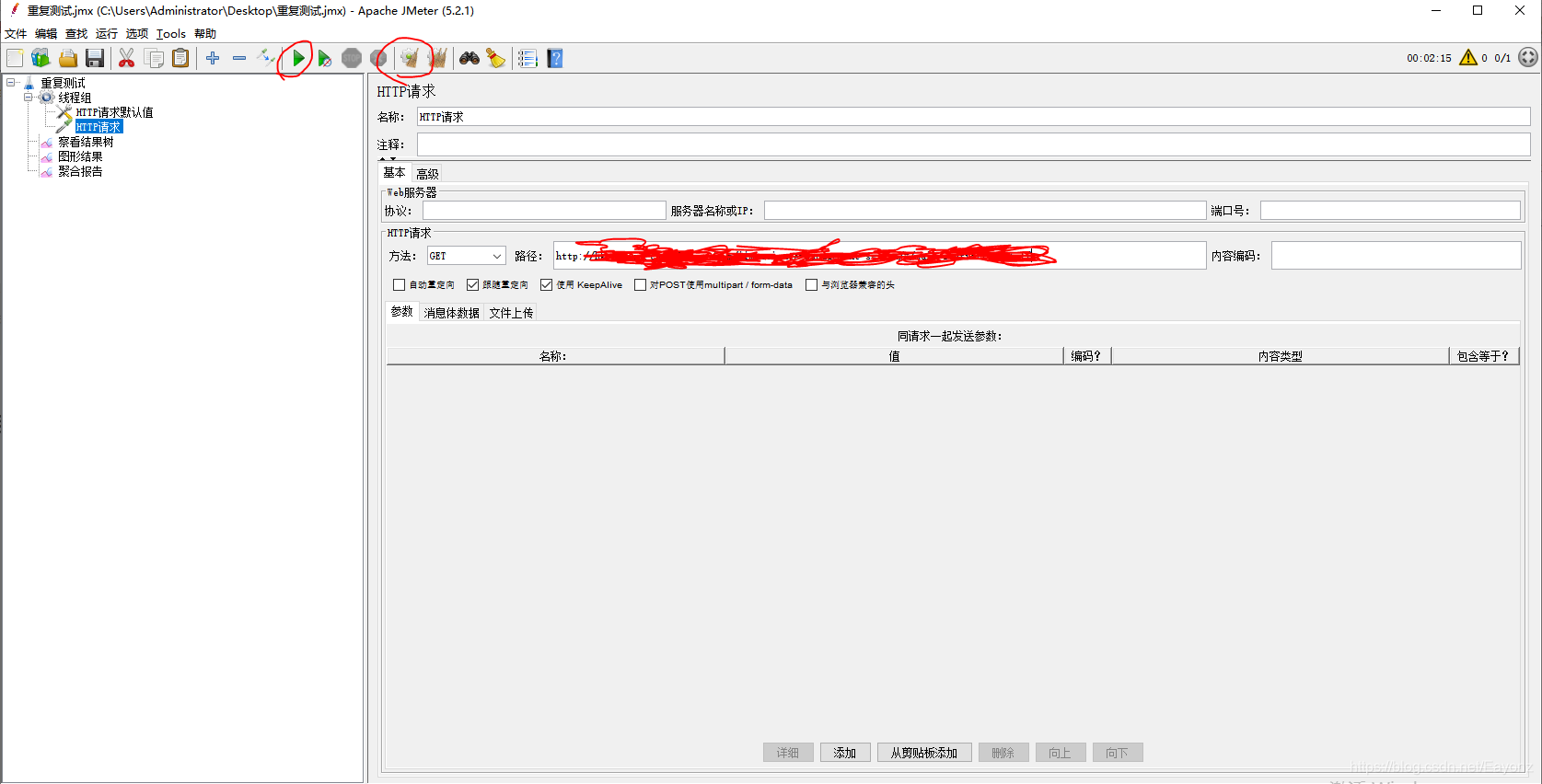This screenshot has width=1542, height=784.
Task: Click the Copy icon in toolbar
Action: [155, 58]
